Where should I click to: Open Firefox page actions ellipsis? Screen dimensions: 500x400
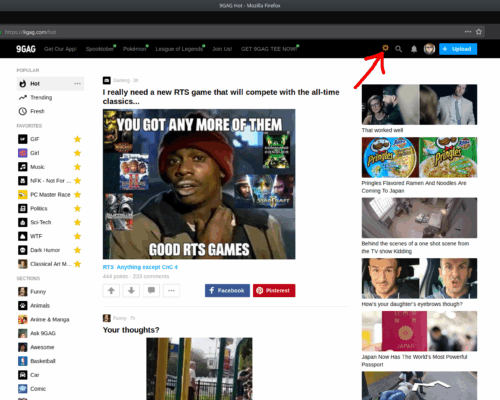pos(468,32)
